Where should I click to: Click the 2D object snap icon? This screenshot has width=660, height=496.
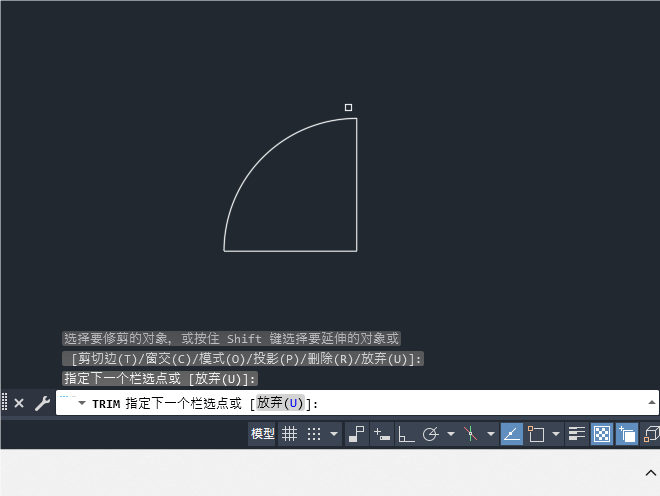536,434
